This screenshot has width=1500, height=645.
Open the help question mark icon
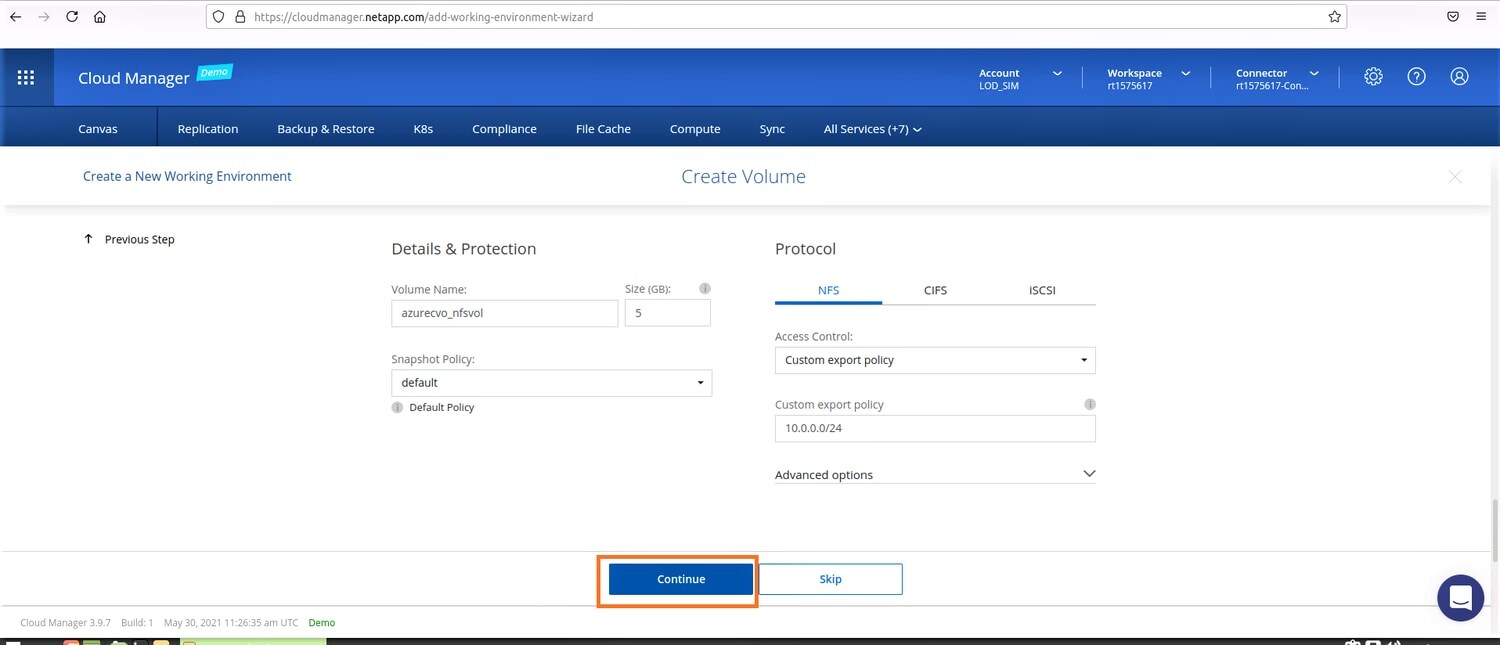click(x=1416, y=77)
